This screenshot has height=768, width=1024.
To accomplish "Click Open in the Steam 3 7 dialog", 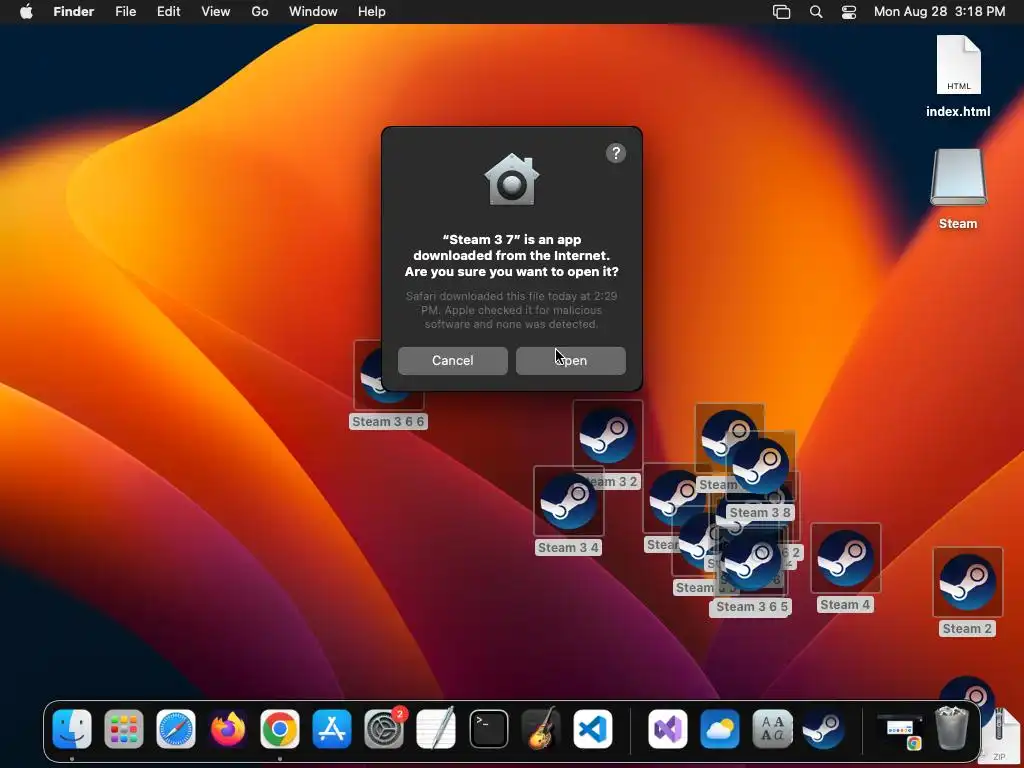I will pyautogui.click(x=571, y=360).
